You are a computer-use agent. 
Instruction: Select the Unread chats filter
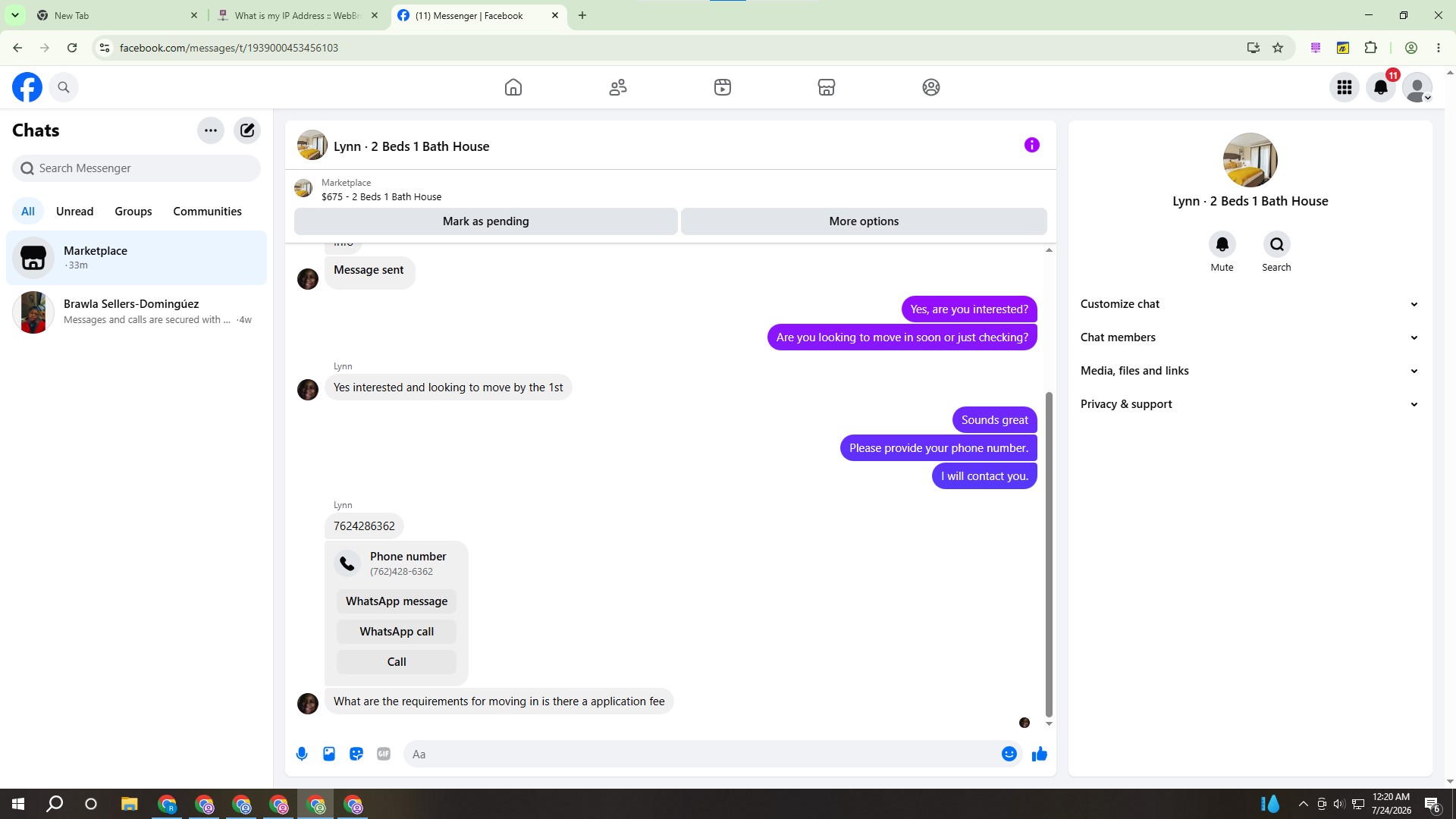click(75, 212)
